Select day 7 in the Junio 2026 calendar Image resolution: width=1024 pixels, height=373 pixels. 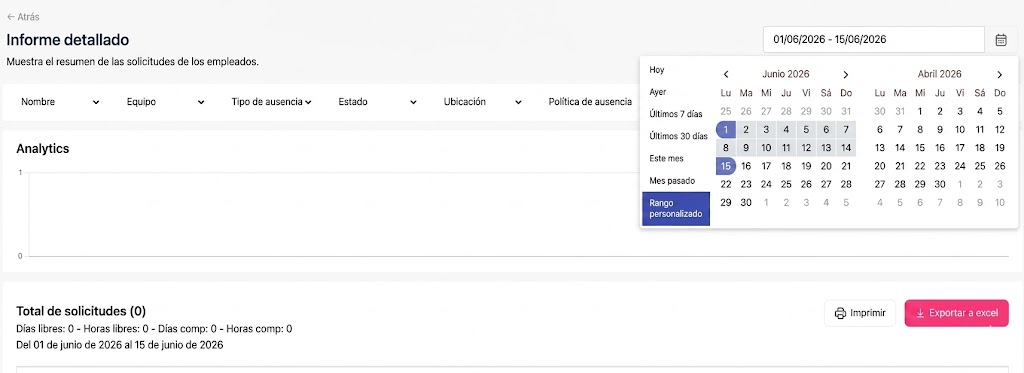[x=846, y=129]
